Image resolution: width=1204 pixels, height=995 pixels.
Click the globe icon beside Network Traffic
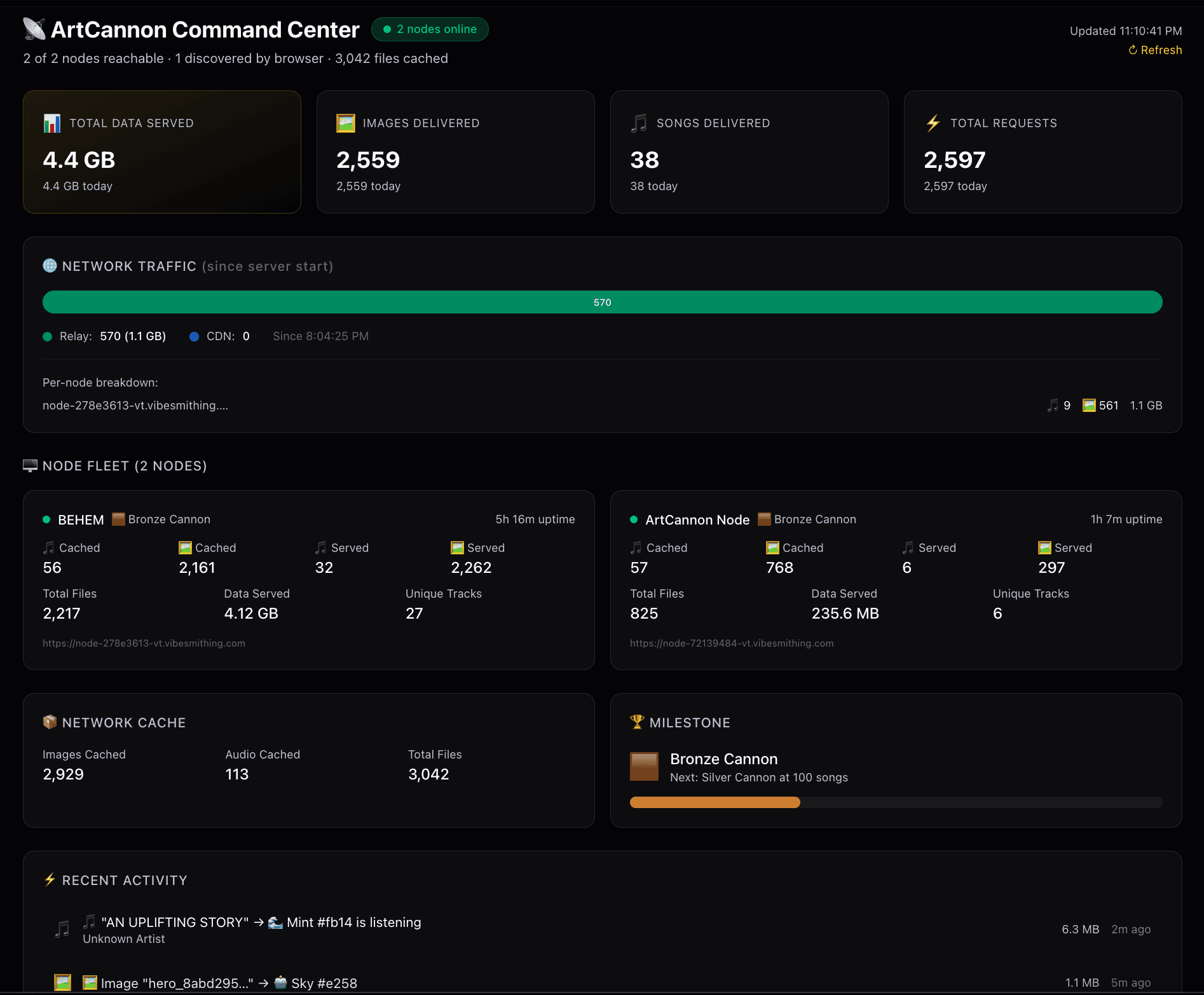[50, 266]
